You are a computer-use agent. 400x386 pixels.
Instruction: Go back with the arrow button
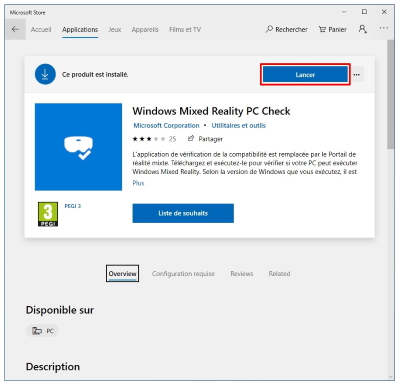15,29
